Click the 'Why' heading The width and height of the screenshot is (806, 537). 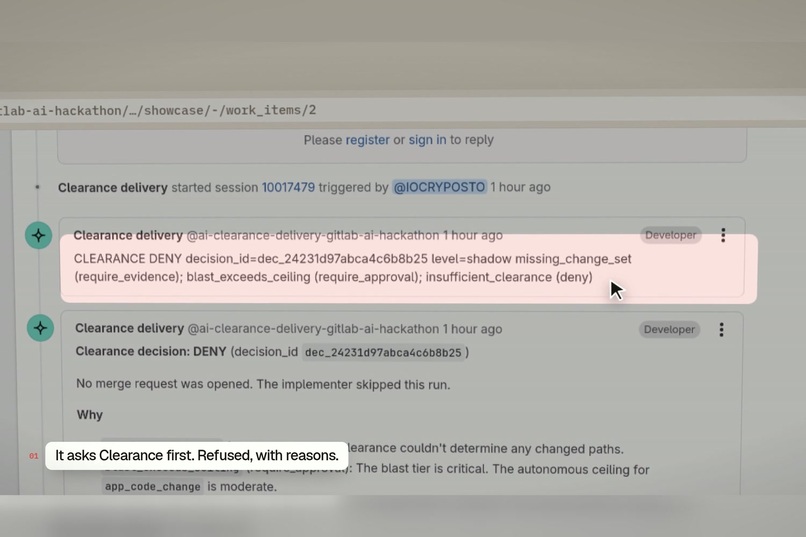(x=89, y=415)
